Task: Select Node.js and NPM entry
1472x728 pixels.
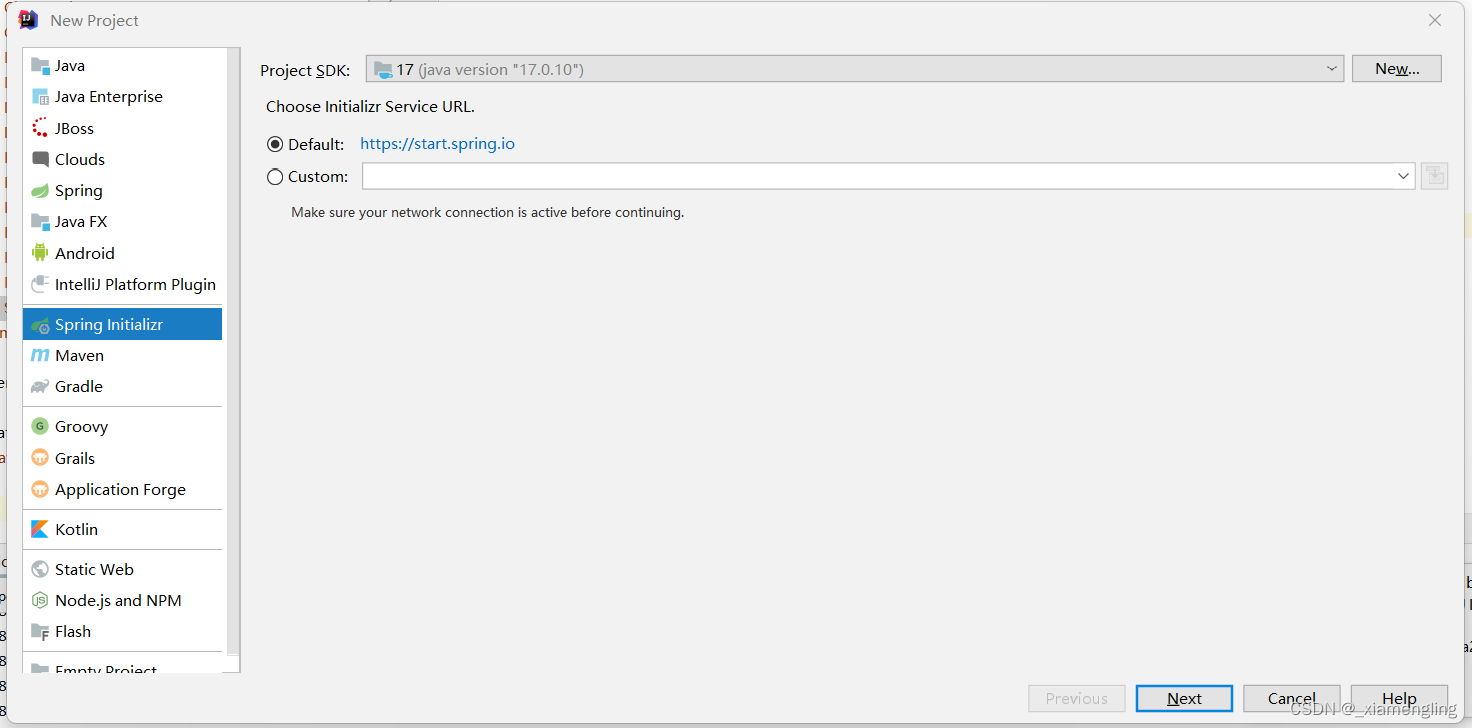Action: (122, 600)
